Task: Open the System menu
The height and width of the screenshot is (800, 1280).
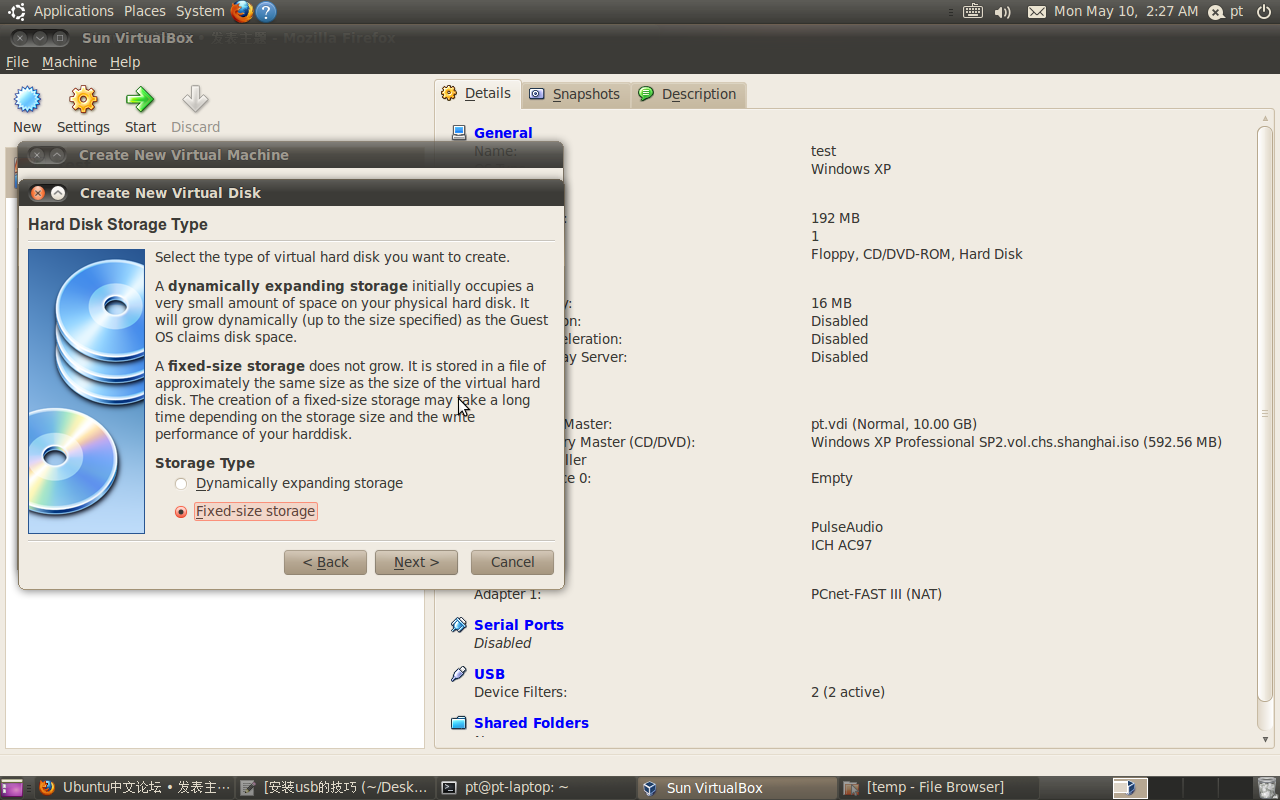Action: pos(200,11)
